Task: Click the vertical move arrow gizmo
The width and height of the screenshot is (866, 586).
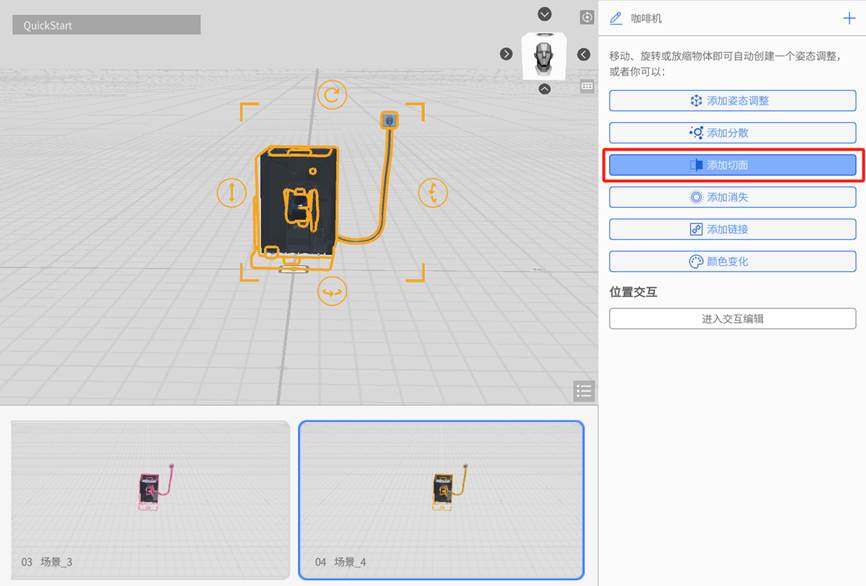Action: tap(232, 193)
